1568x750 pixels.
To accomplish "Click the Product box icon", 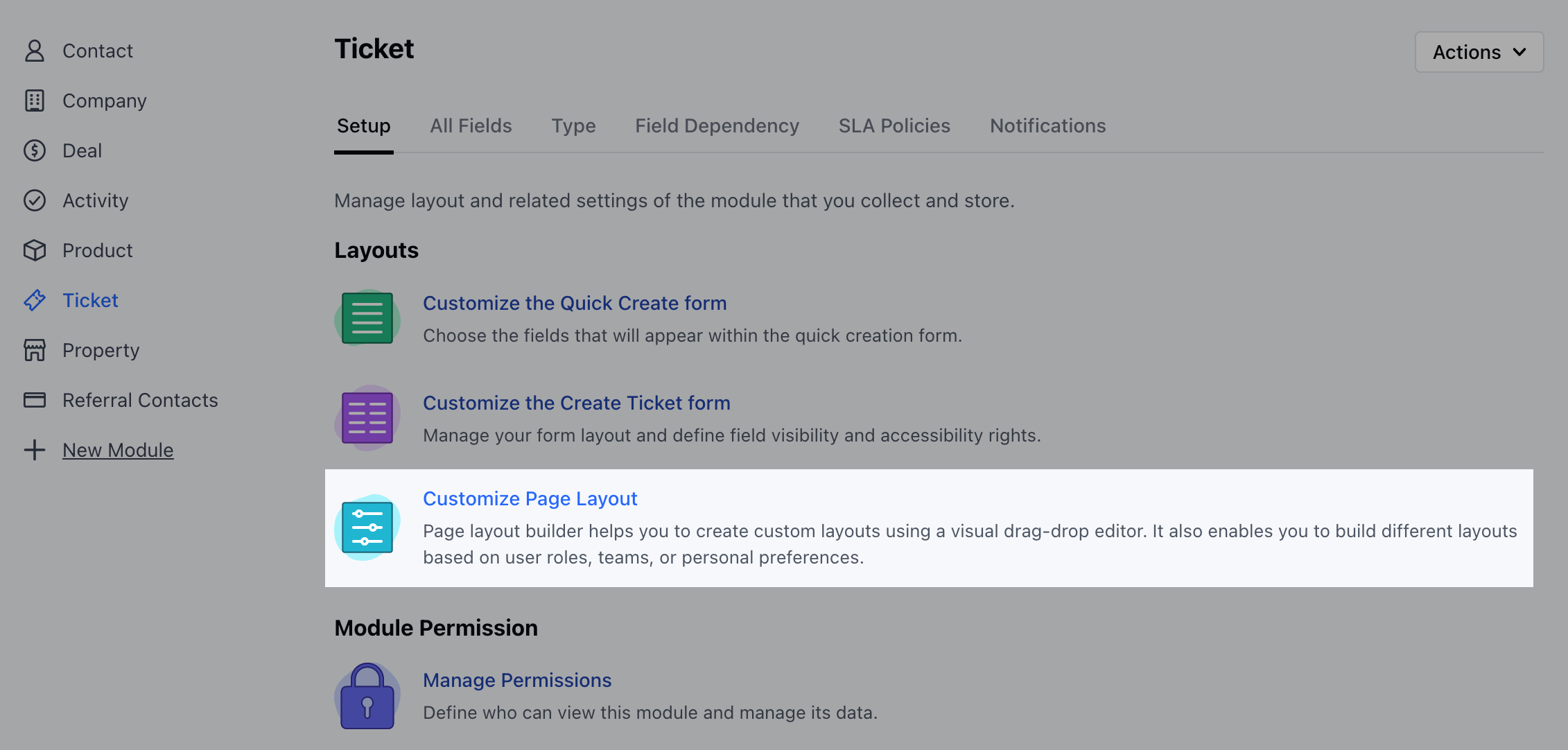I will point(35,250).
